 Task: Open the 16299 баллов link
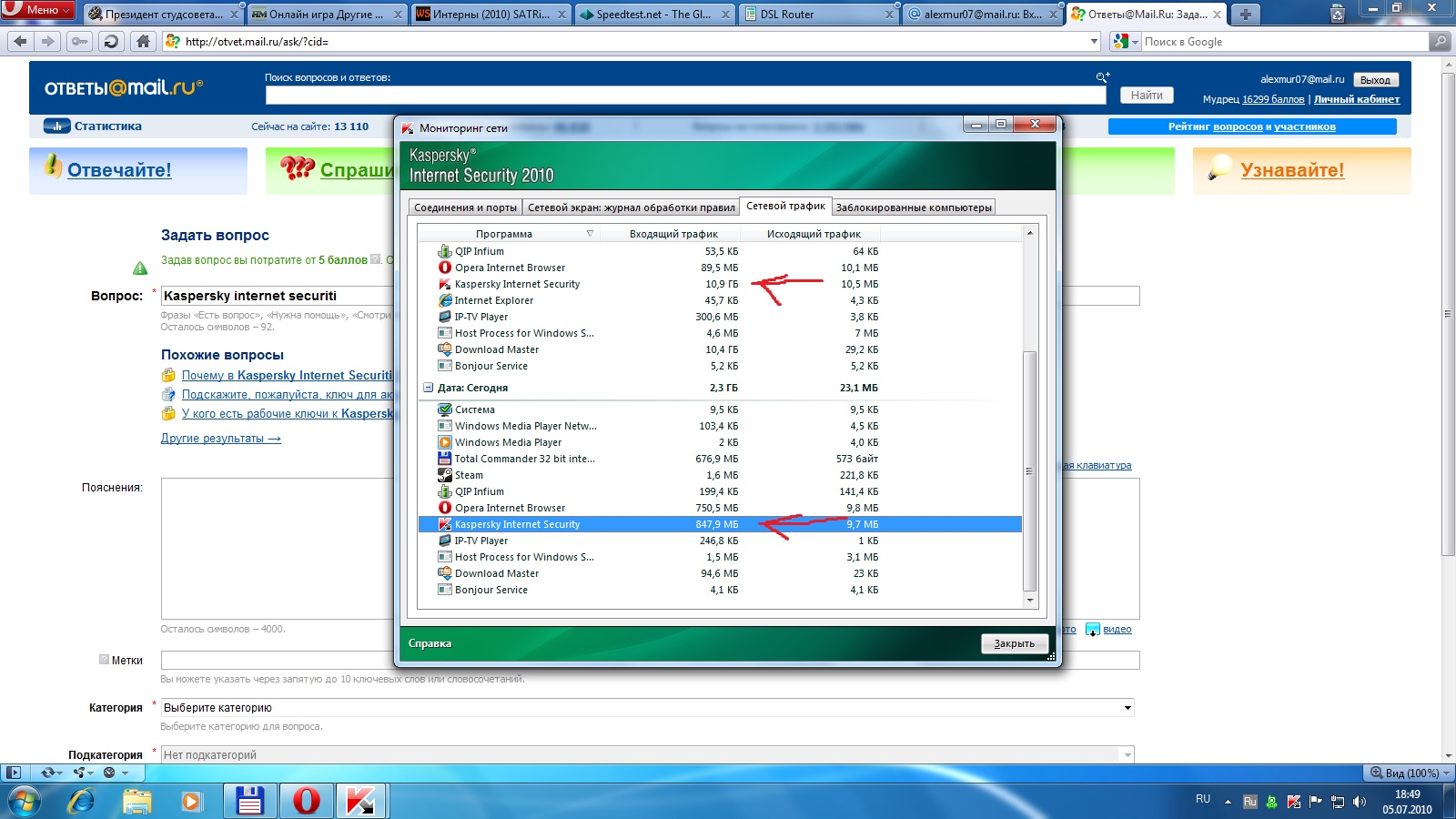[1273, 99]
